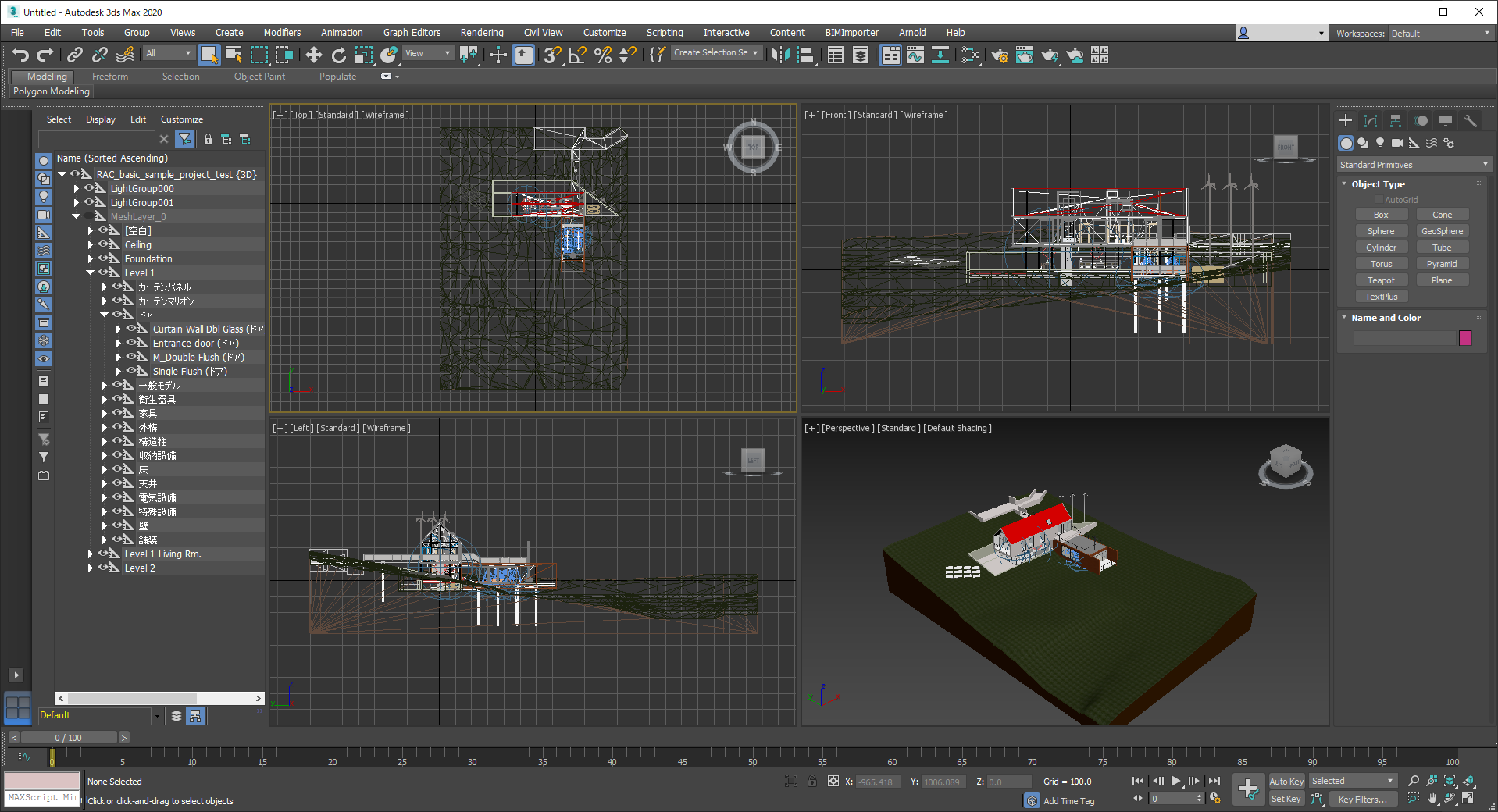Hide the Foundation layer using its eye icon
The height and width of the screenshot is (812, 1498).
pos(103,258)
